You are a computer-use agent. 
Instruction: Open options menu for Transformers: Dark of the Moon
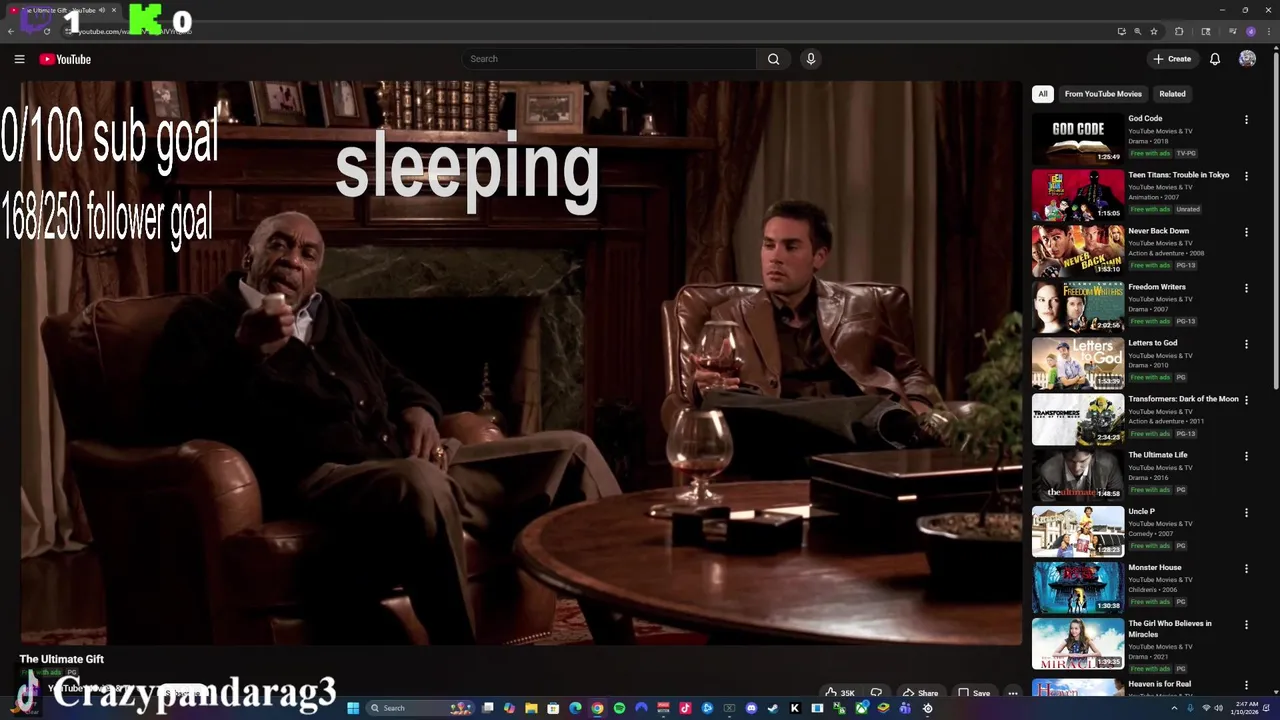1246,400
